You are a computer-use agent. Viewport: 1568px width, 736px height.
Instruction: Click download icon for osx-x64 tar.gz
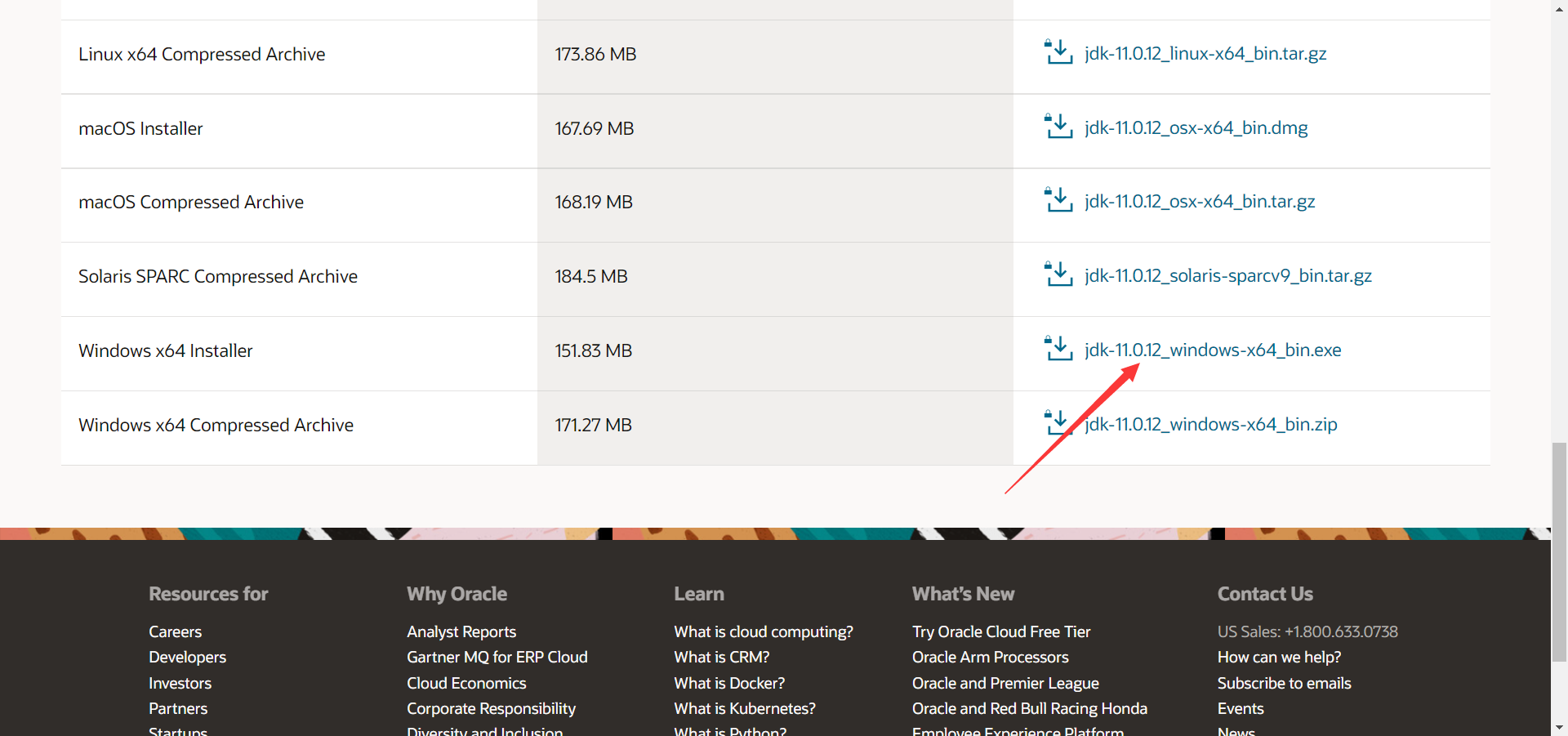tap(1058, 200)
